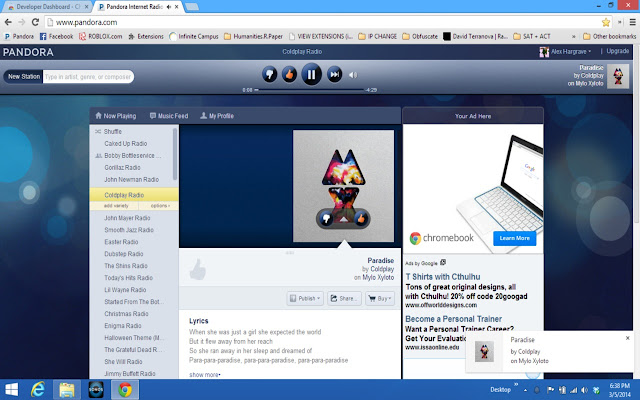Open the My Profile tab
640x400 pixels.
(217, 116)
